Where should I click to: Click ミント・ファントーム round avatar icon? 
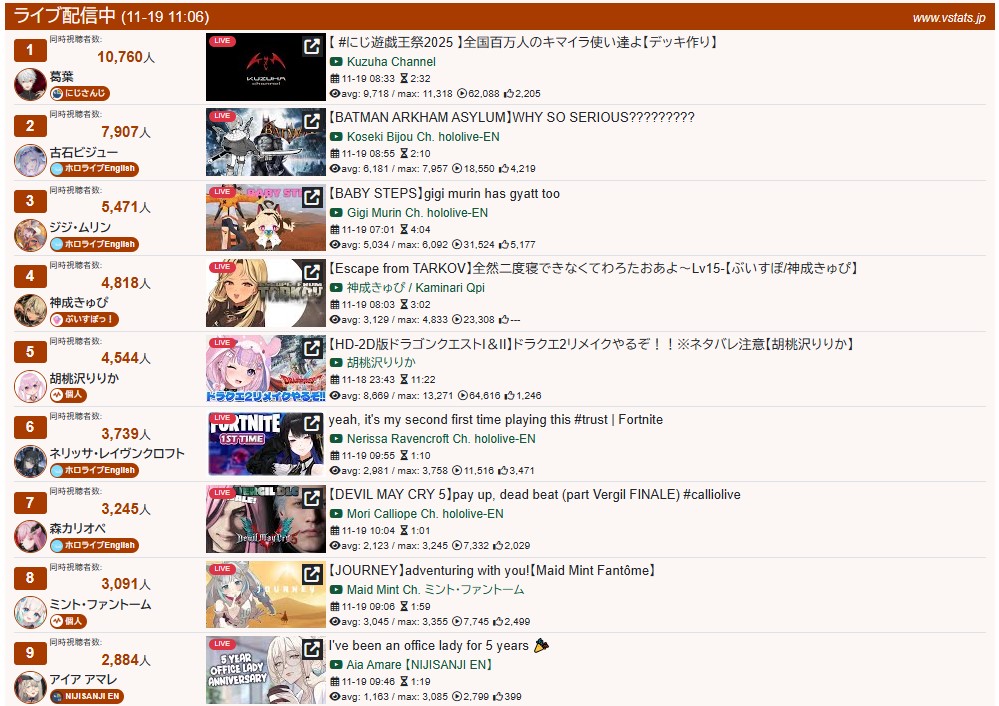30,612
